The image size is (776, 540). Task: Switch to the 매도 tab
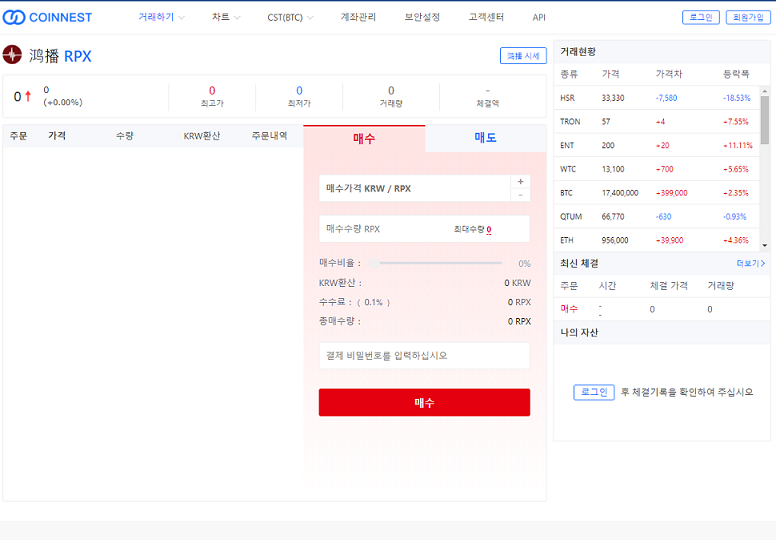click(485, 138)
